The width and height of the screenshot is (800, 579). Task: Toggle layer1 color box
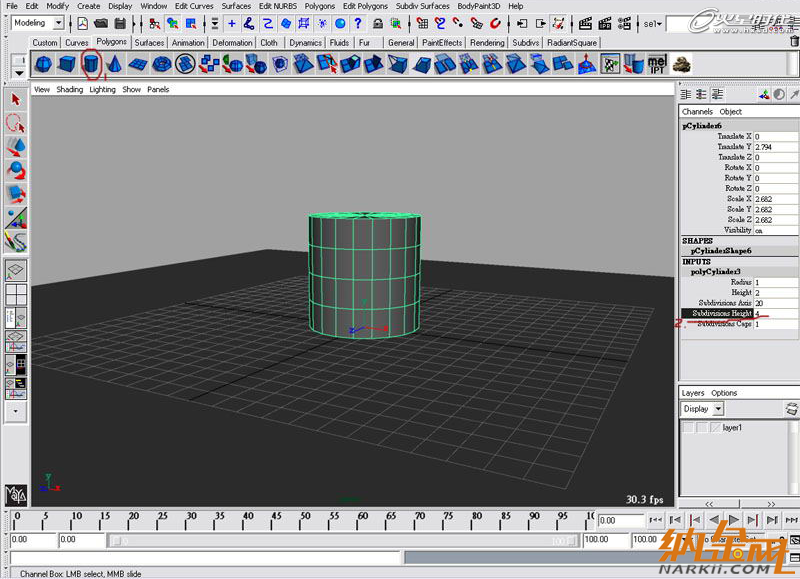point(713,428)
